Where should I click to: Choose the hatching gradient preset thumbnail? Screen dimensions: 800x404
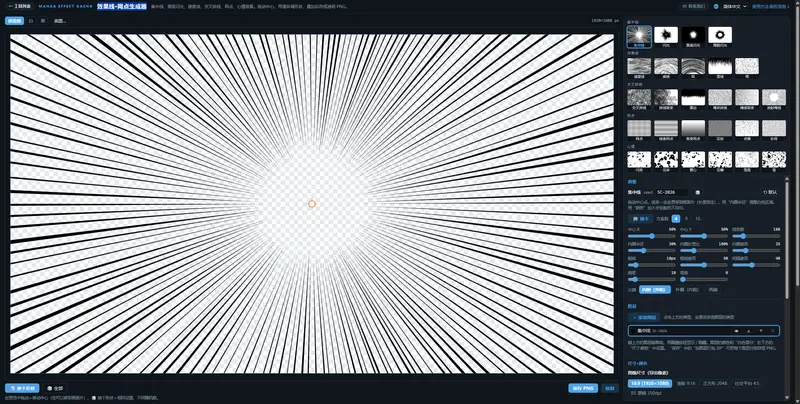coord(666,98)
